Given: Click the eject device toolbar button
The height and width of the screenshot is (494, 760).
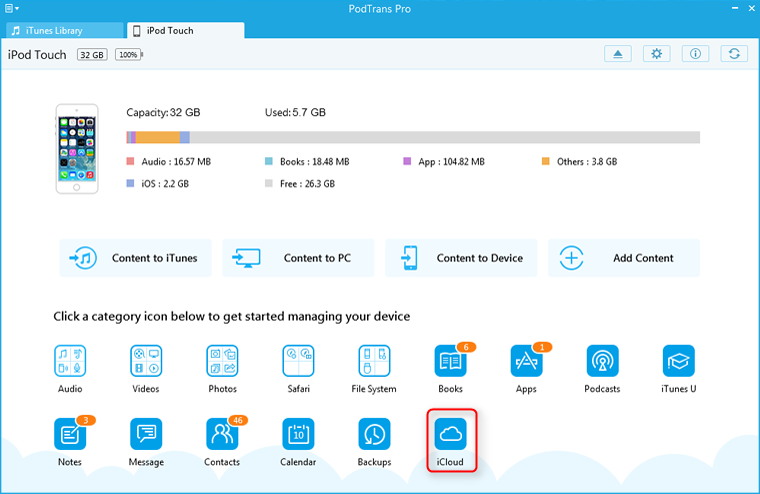Looking at the screenshot, I should tap(618, 54).
